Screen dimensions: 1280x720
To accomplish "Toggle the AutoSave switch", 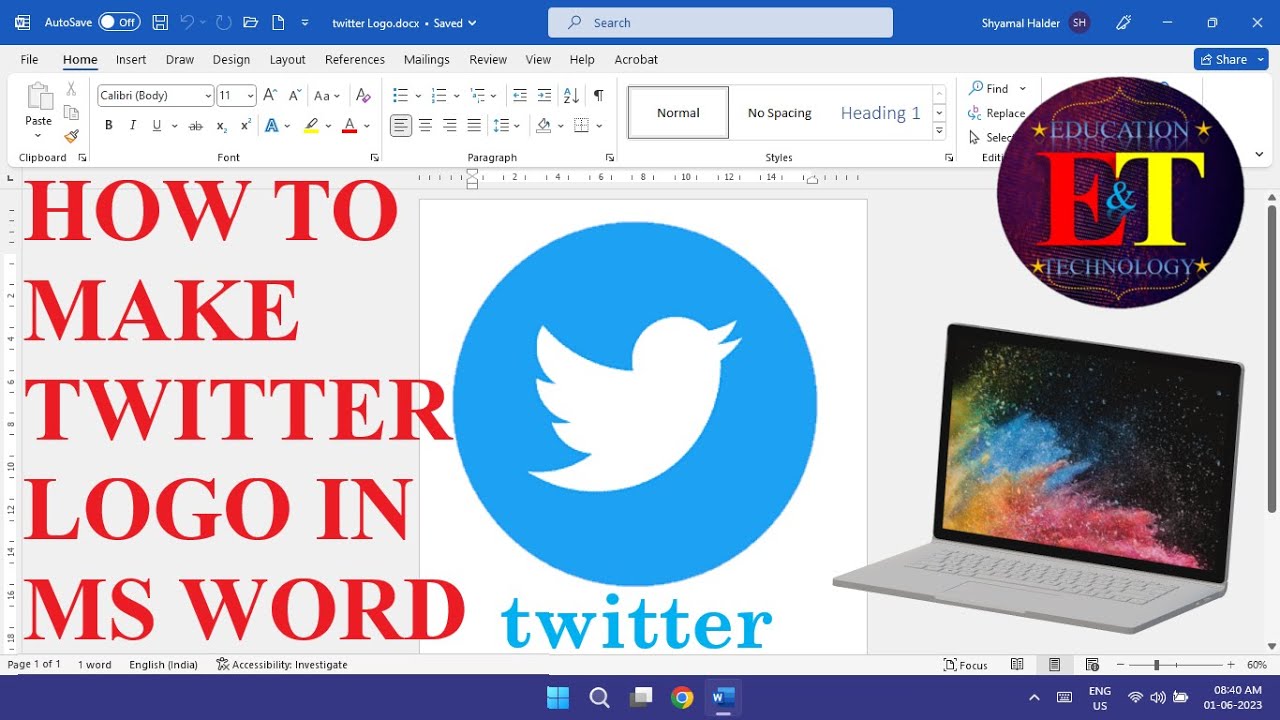I will point(119,22).
